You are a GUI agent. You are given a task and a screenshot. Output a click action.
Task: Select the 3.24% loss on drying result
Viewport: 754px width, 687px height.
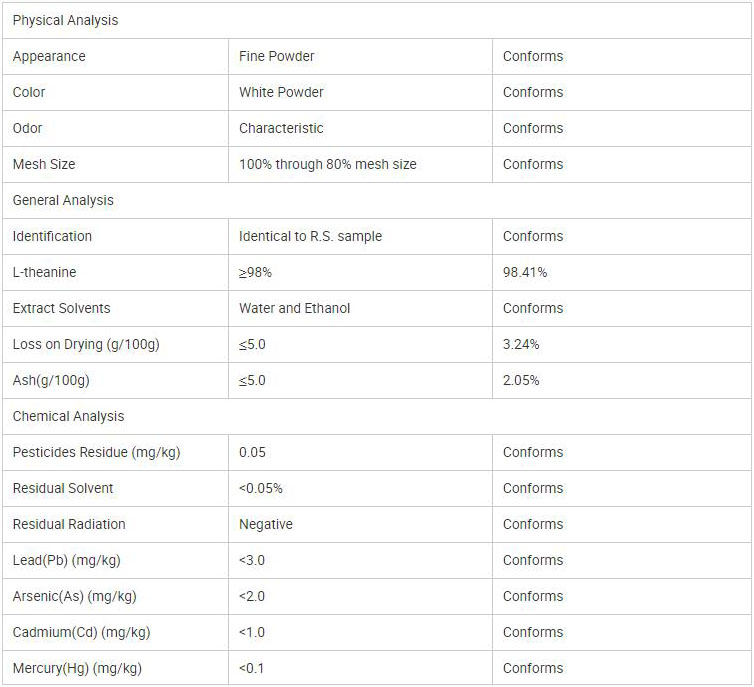521,344
